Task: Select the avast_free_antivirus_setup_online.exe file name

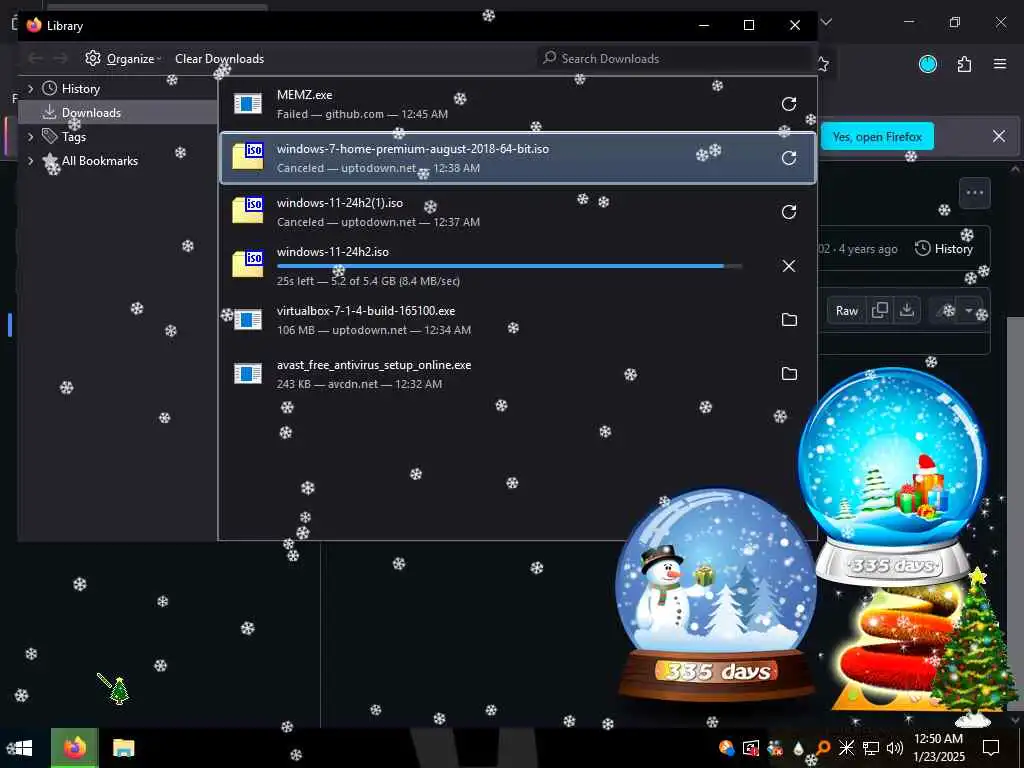Action: pos(374,365)
